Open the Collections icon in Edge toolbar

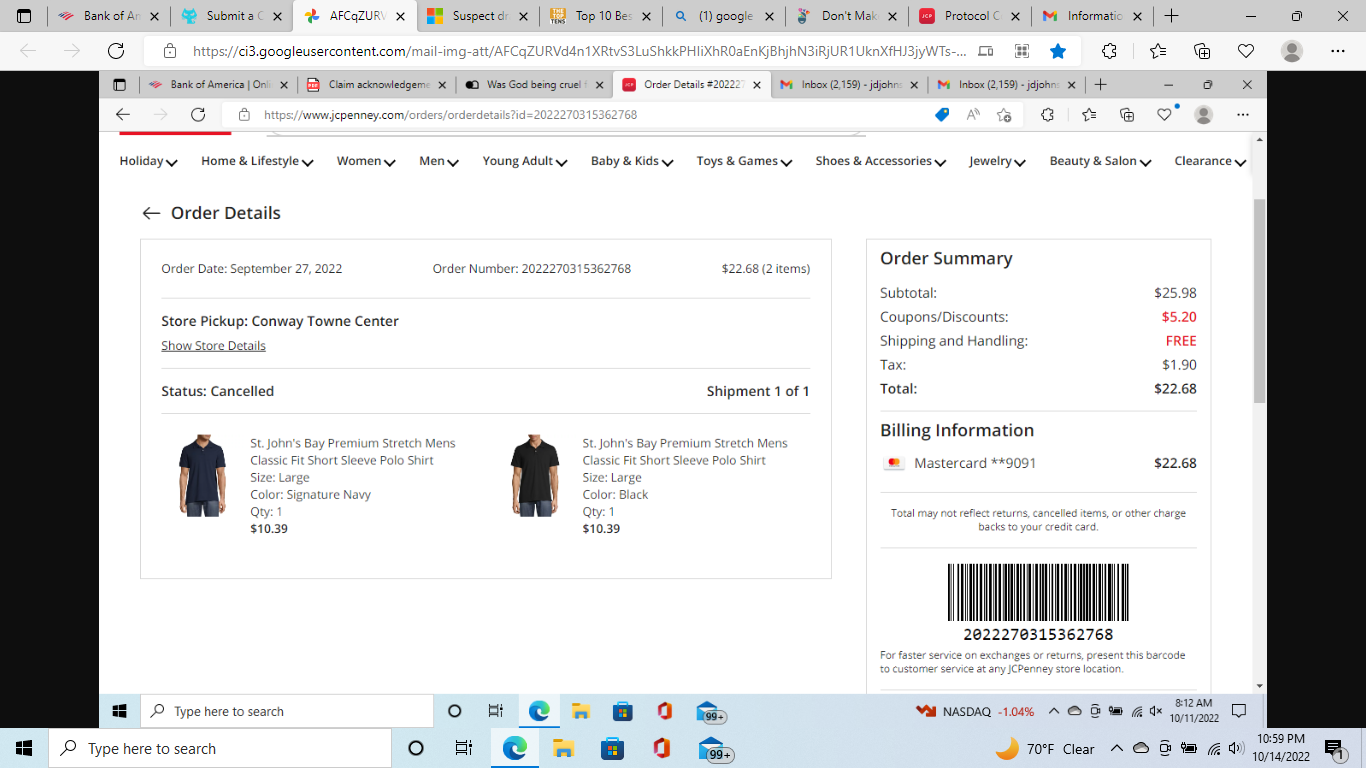pyautogui.click(x=1127, y=117)
